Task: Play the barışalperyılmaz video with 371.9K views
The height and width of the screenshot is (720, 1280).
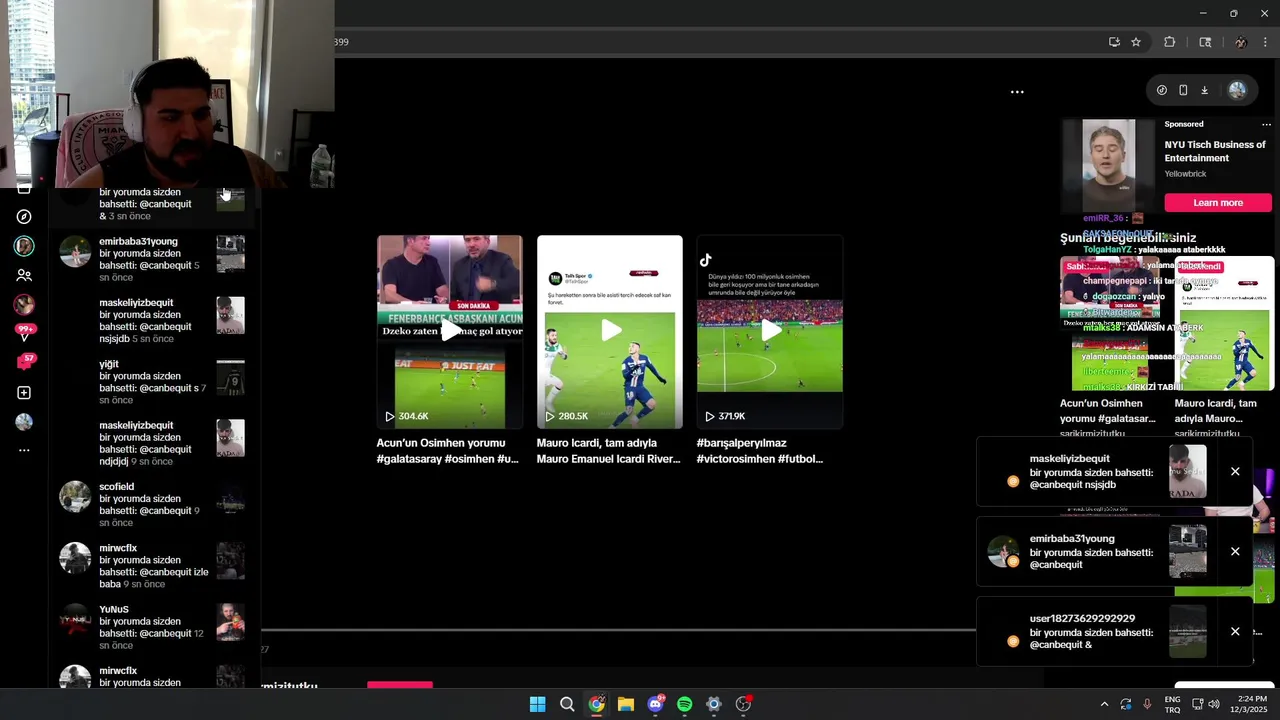Action: click(770, 332)
